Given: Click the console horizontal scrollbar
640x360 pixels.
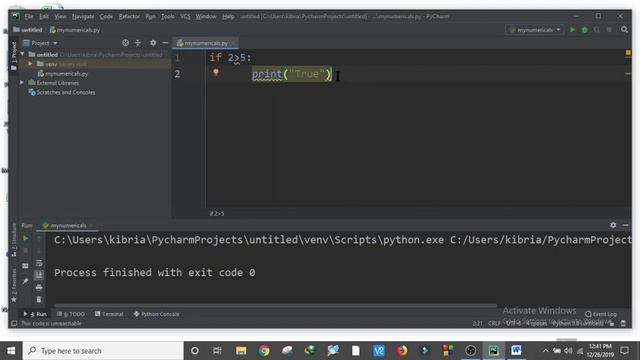Looking at the screenshot, I should [x=276, y=305].
